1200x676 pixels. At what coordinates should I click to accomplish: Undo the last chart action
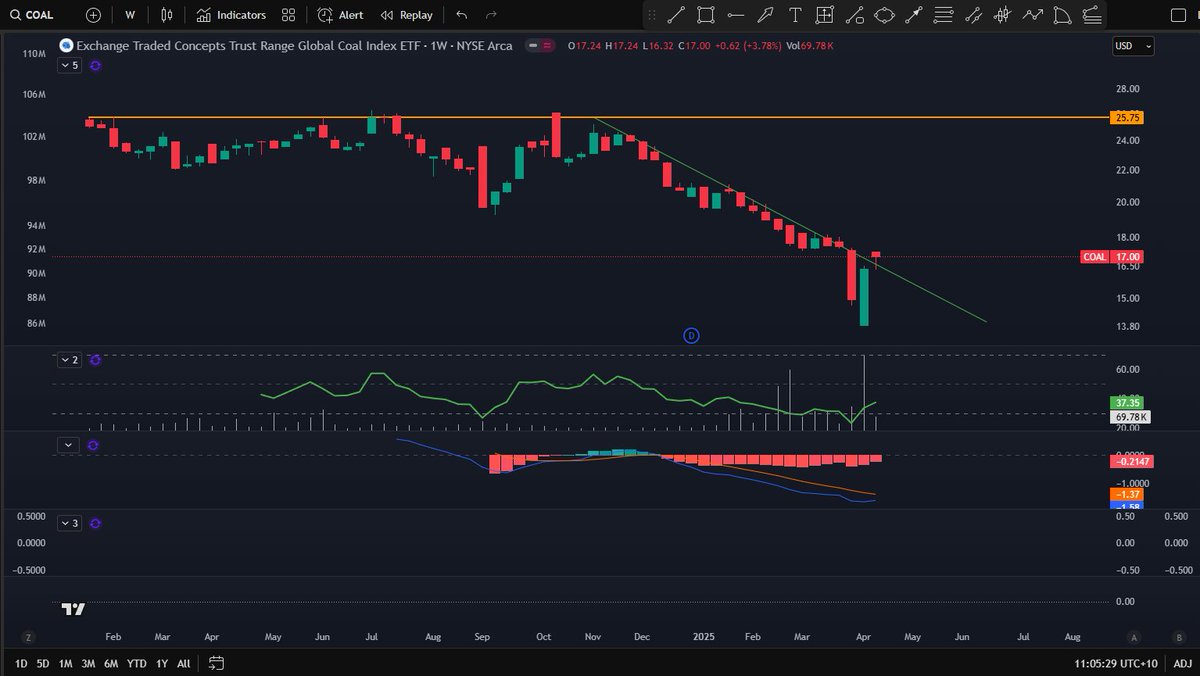pos(461,15)
